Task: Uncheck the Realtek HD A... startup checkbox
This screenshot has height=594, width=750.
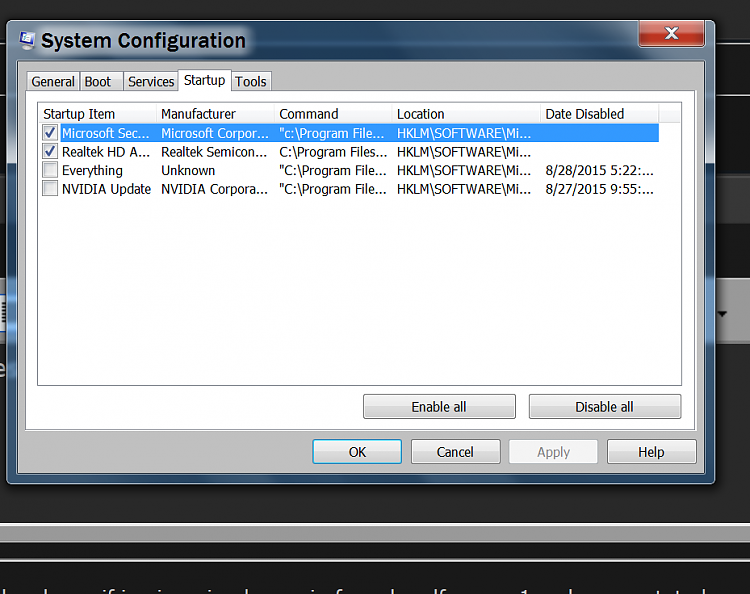Action: pyautogui.click(x=50, y=152)
